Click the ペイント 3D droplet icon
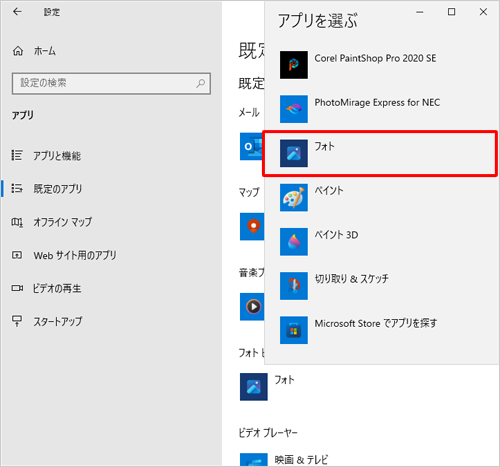The height and width of the screenshot is (467, 500). point(294,242)
